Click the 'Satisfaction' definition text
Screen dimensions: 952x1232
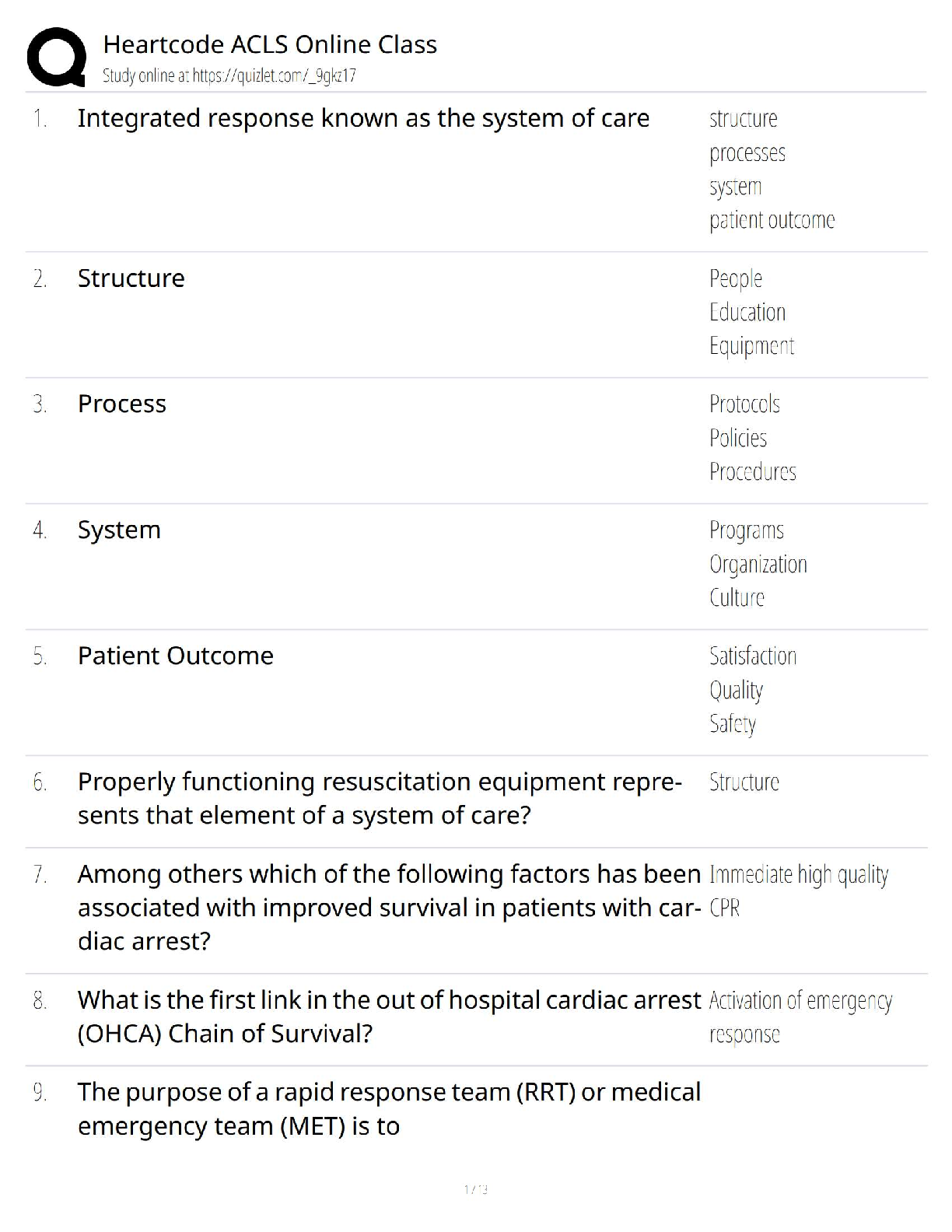(752, 656)
